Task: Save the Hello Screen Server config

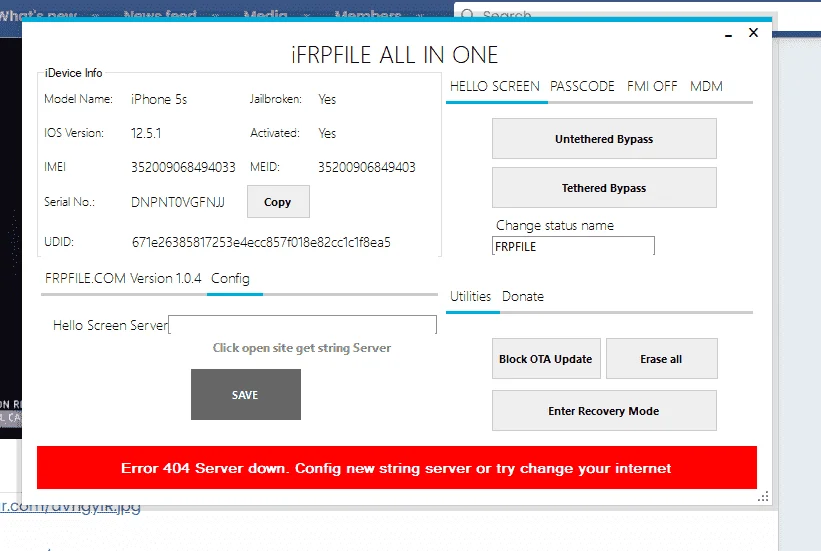Action: (246, 394)
